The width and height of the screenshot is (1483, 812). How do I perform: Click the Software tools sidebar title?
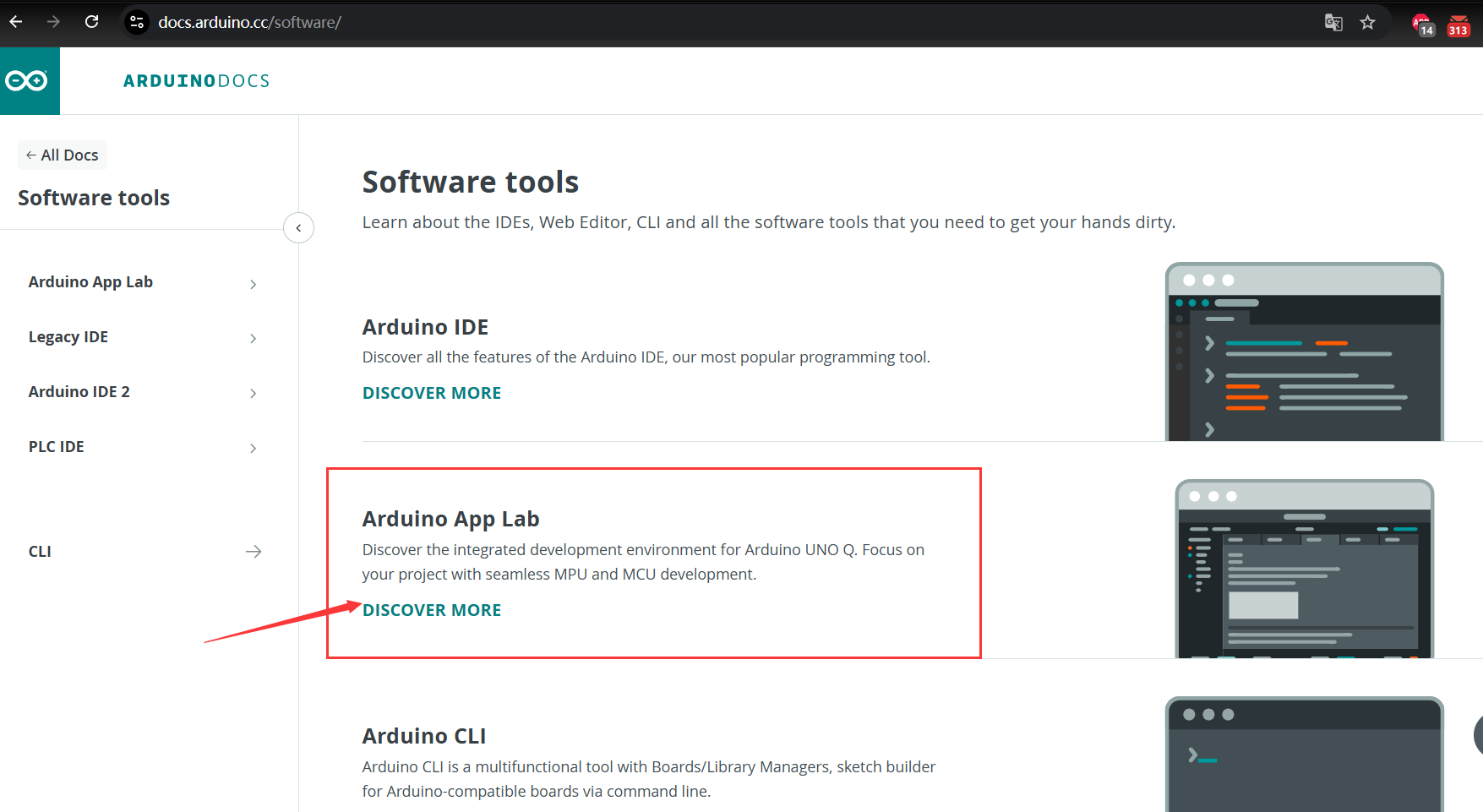(x=94, y=198)
